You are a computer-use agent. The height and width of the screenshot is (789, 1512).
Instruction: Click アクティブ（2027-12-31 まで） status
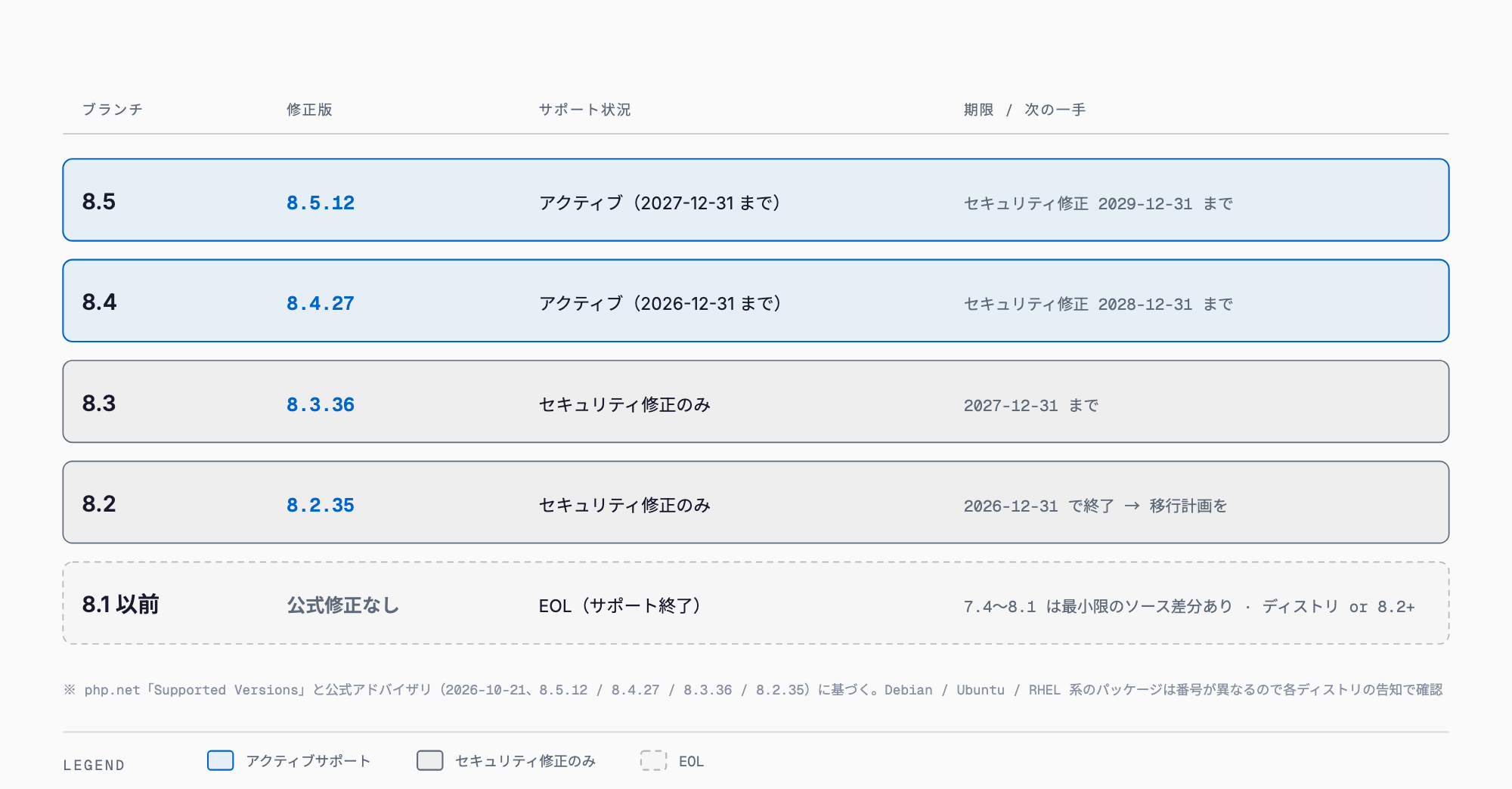point(659,203)
